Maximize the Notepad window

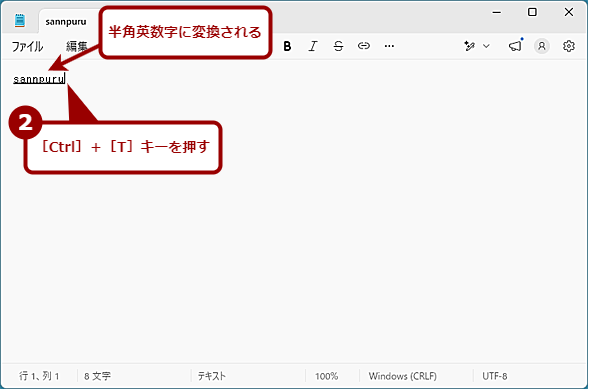click(x=532, y=12)
